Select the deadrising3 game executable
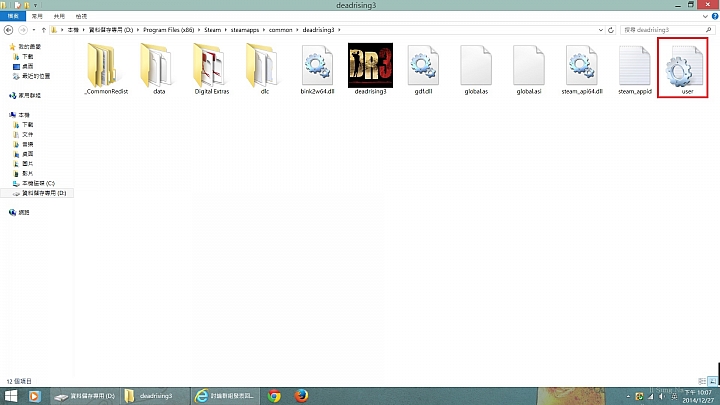Viewport: 720px width, 405px height. (370, 69)
